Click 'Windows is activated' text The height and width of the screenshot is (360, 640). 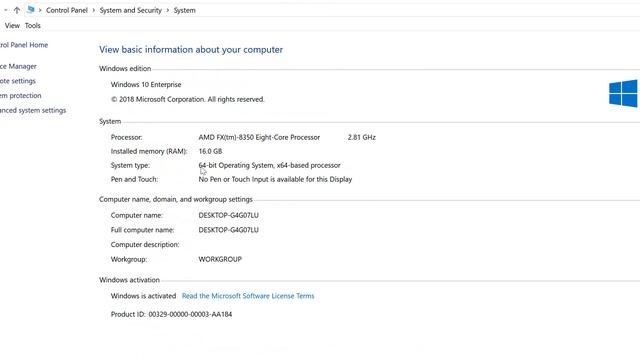[x=143, y=296]
